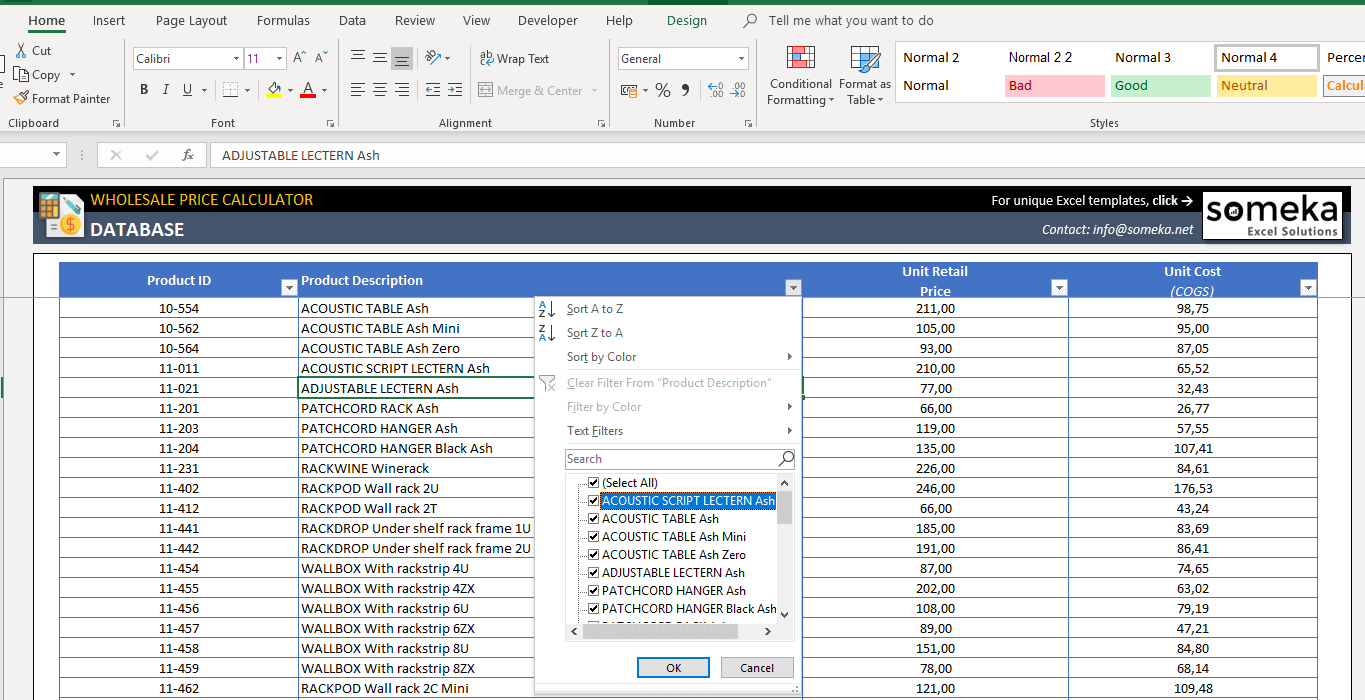Click OK to apply the filter
1365x700 pixels.
673,667
